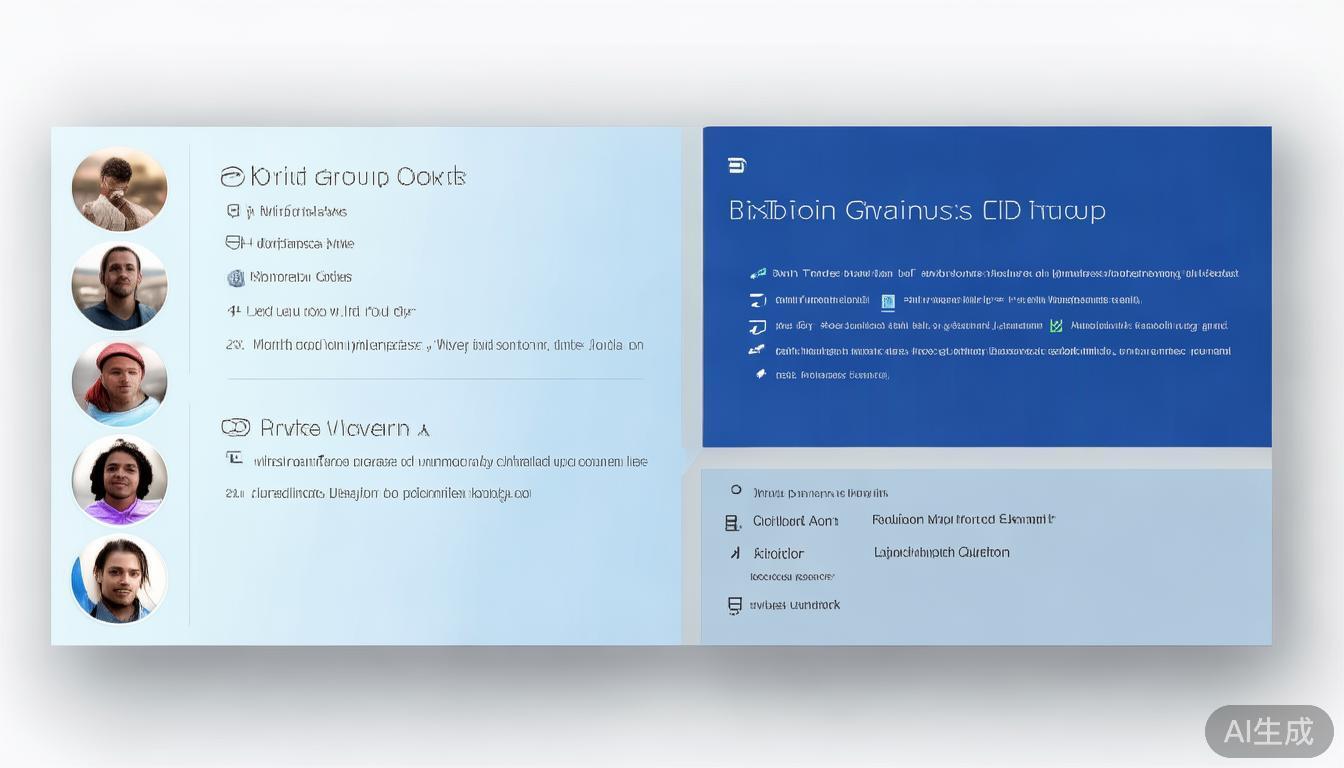
Task: Click the icon at the start of bottom-right panel's last row
Action: [734, 605]
